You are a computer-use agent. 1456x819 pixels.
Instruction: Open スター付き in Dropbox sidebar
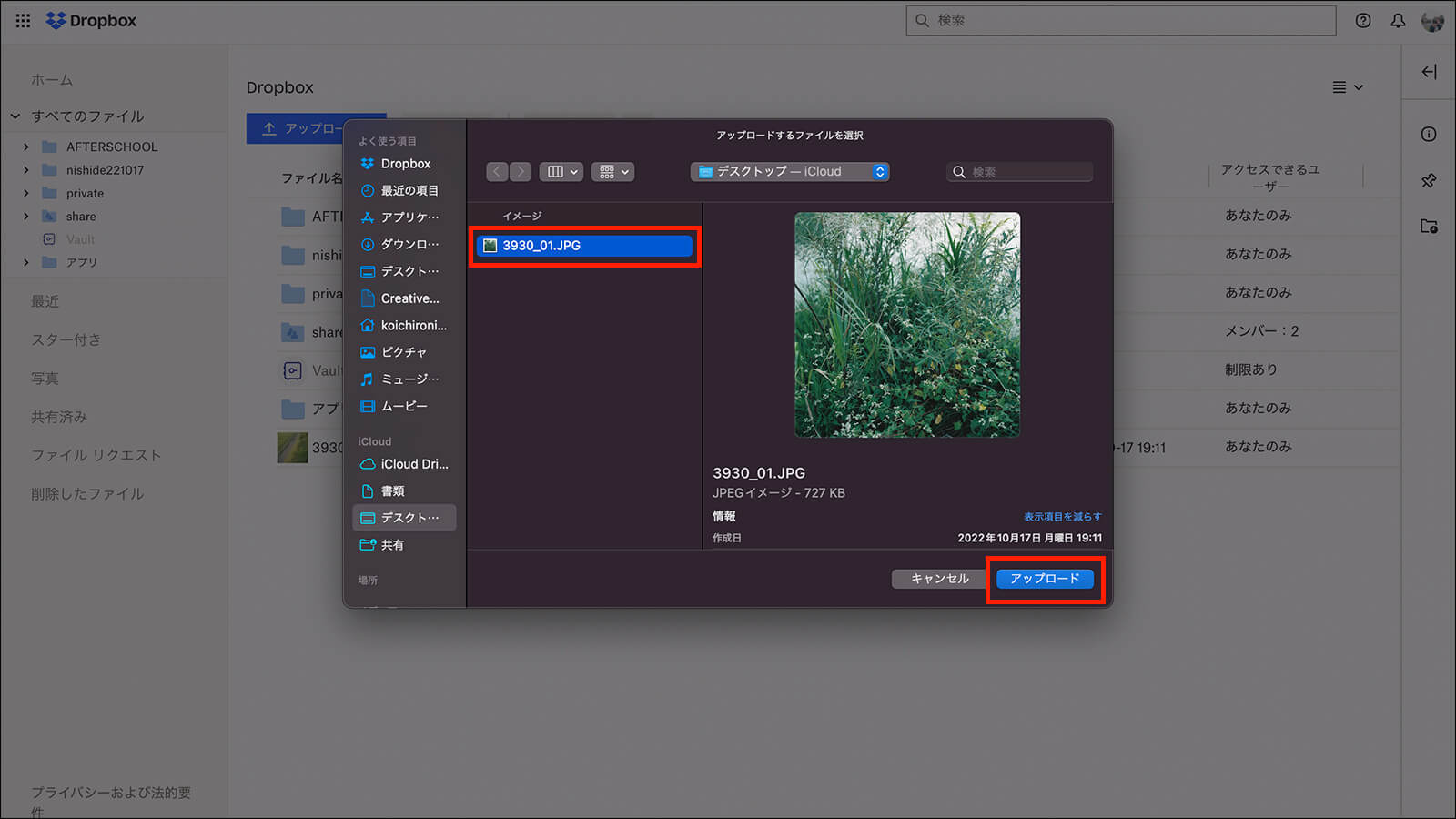(x=66, y=339)
